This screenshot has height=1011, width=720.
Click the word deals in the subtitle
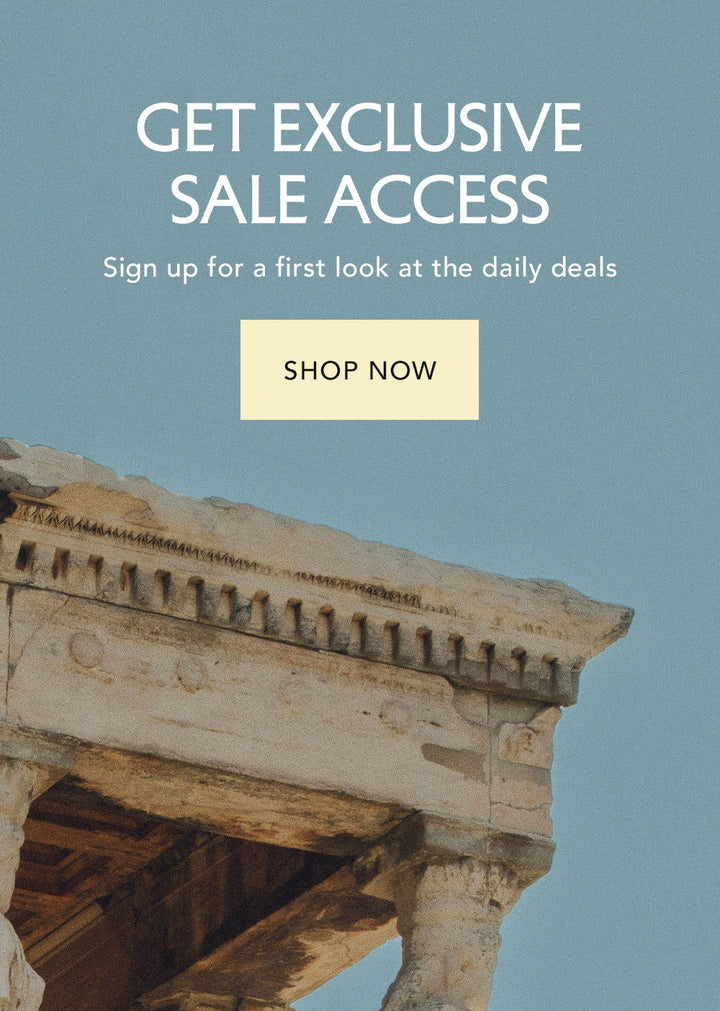point(584,267)
